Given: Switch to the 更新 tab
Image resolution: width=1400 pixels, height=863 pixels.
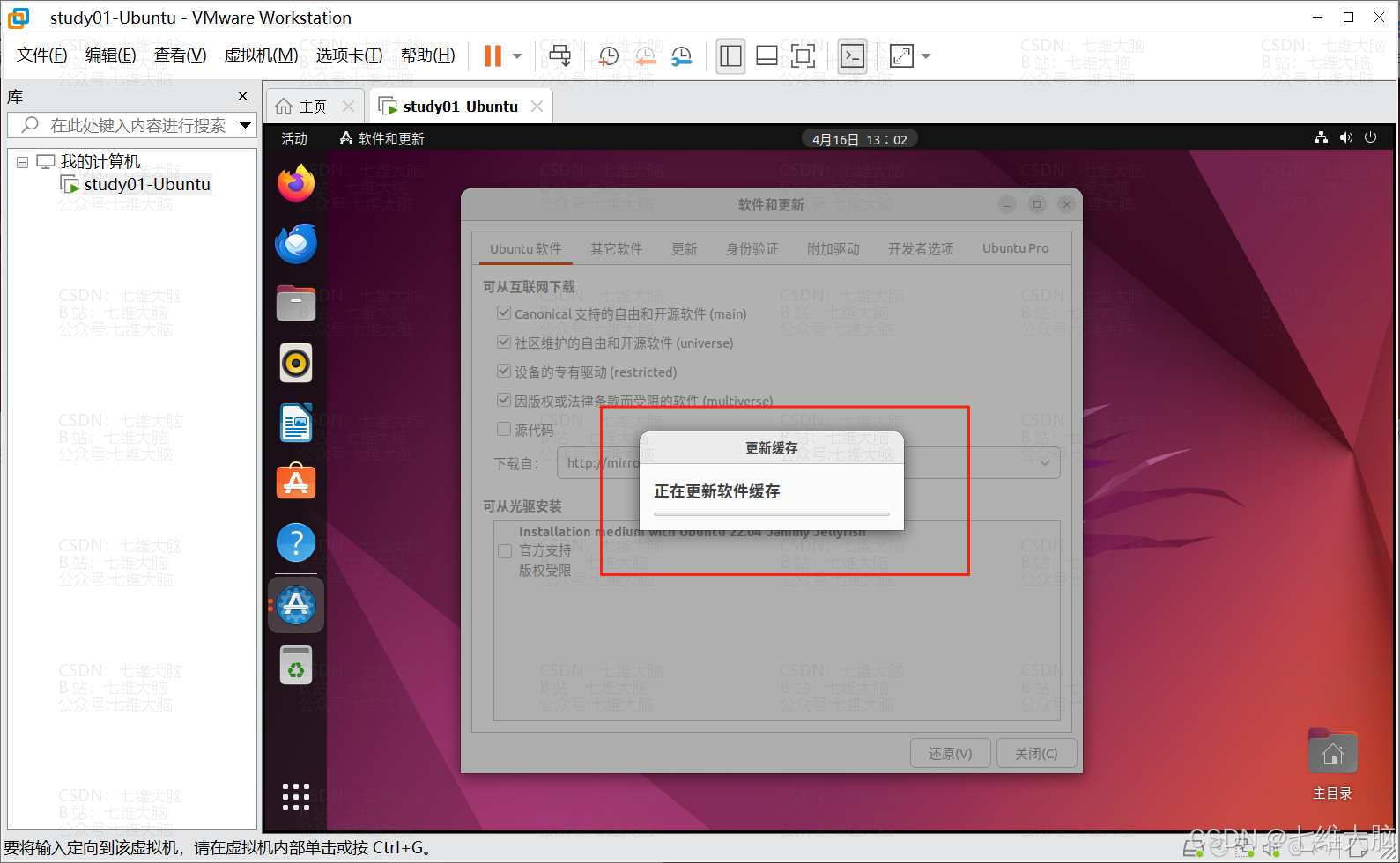Looking at the screenshot, I should [x=685, y=249].
